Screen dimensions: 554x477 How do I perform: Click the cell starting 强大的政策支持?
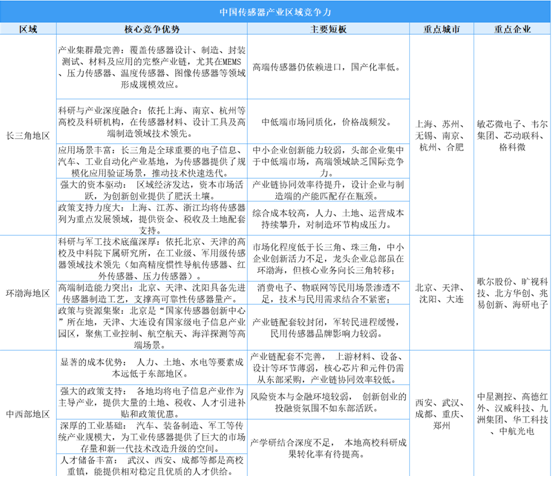pyautogui.click(x=152, y=402)
